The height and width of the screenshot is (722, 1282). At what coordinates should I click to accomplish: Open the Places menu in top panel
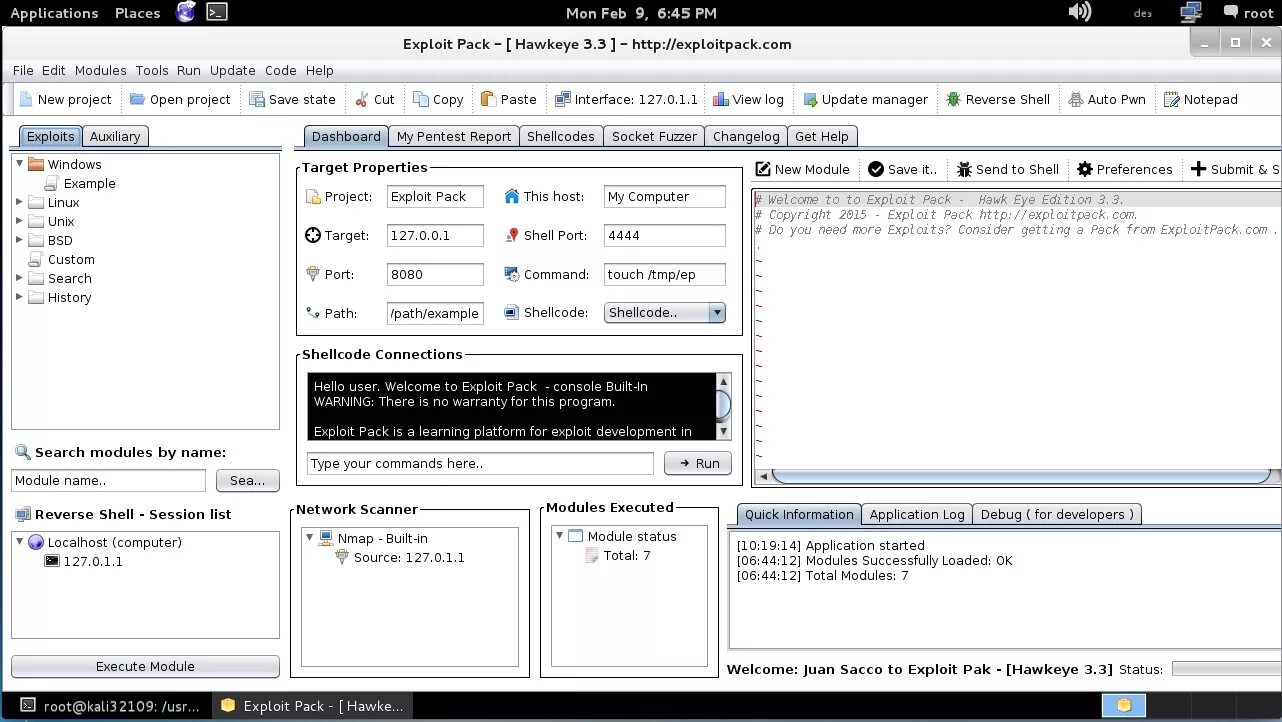pyautogui.click(x=138, y=13)
